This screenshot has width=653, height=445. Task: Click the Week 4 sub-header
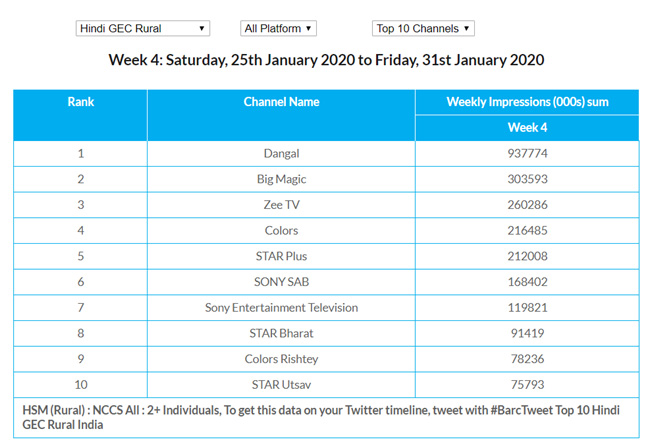tap(527, 128)
